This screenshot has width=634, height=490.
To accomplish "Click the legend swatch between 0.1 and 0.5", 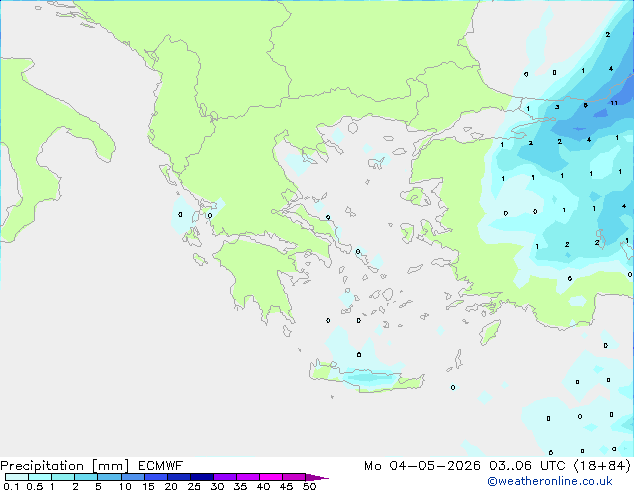I will (x=17, y=477).
